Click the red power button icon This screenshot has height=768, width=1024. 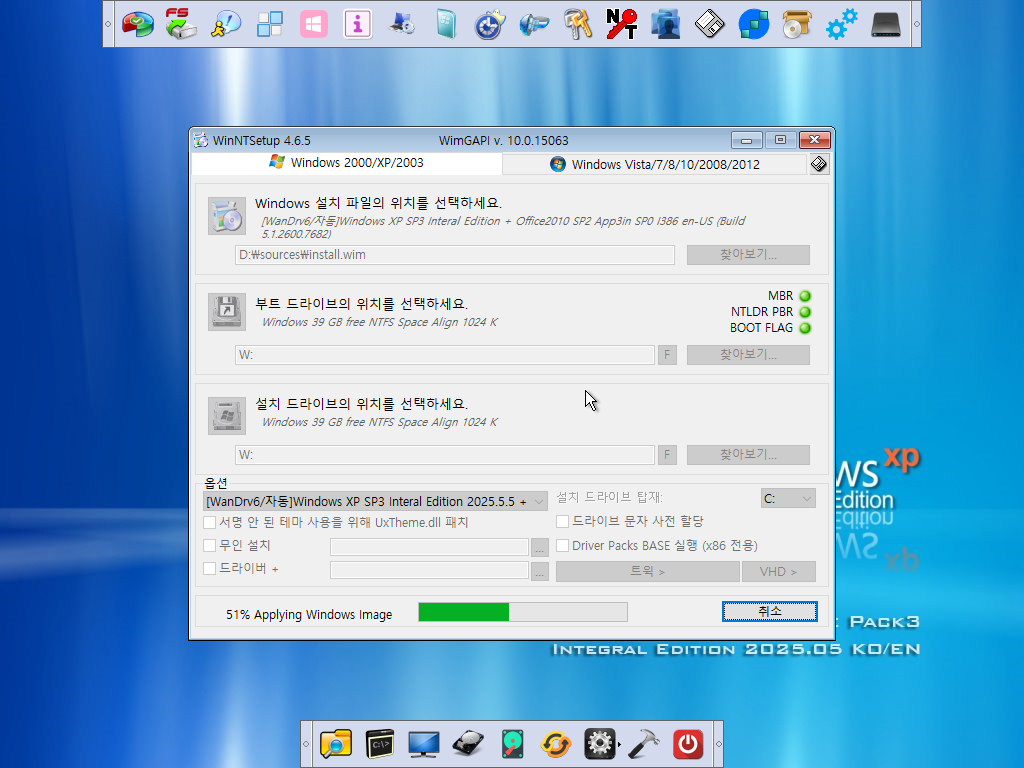(688, 744)
